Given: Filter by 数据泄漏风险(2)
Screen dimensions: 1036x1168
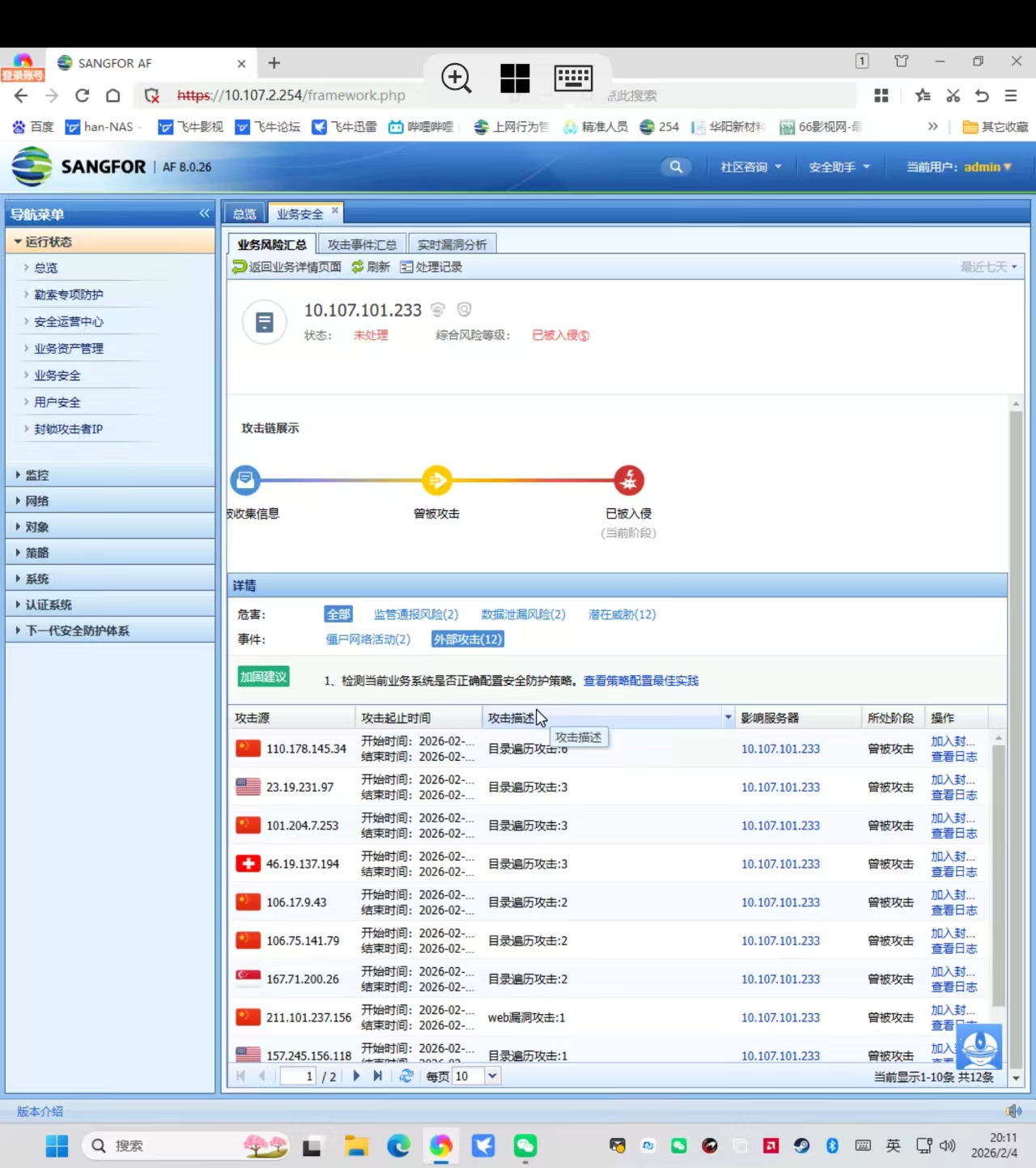Looking at the screenshot, I should click(x=524, y=614).
